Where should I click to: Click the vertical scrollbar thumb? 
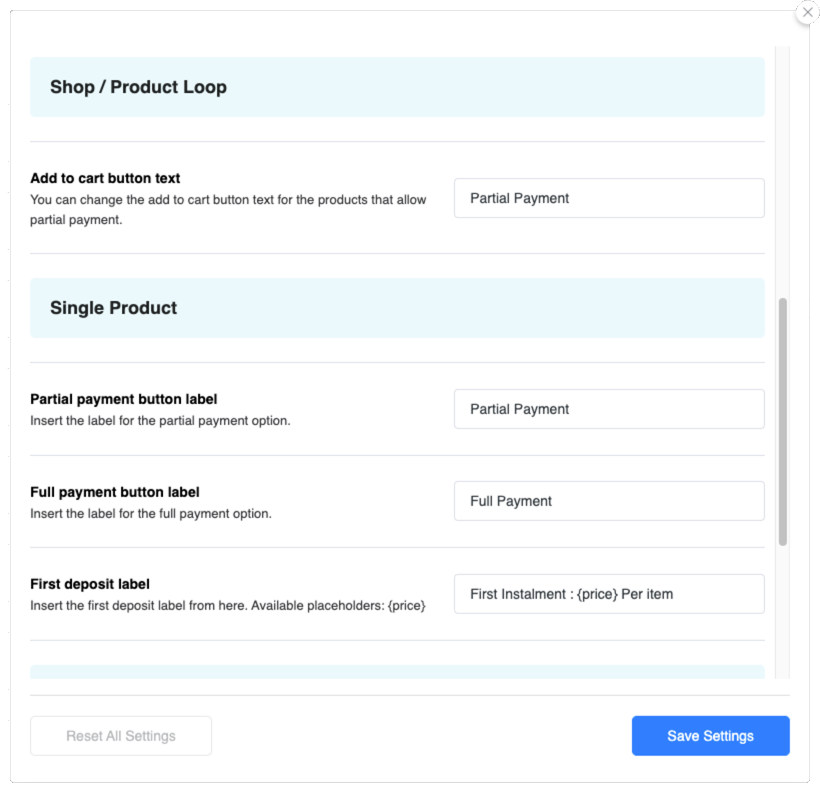[x=782, y=422]
